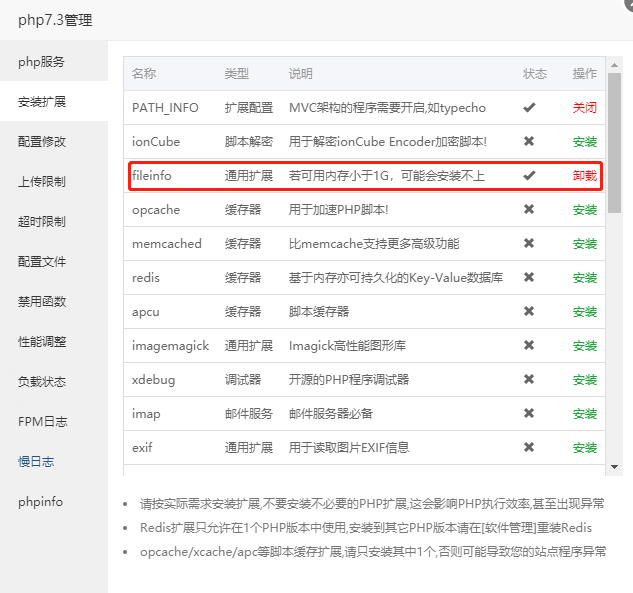Viewport: 633px width, 593px height.
Task: Click the X status icon for redis
Action: (529, 277)
